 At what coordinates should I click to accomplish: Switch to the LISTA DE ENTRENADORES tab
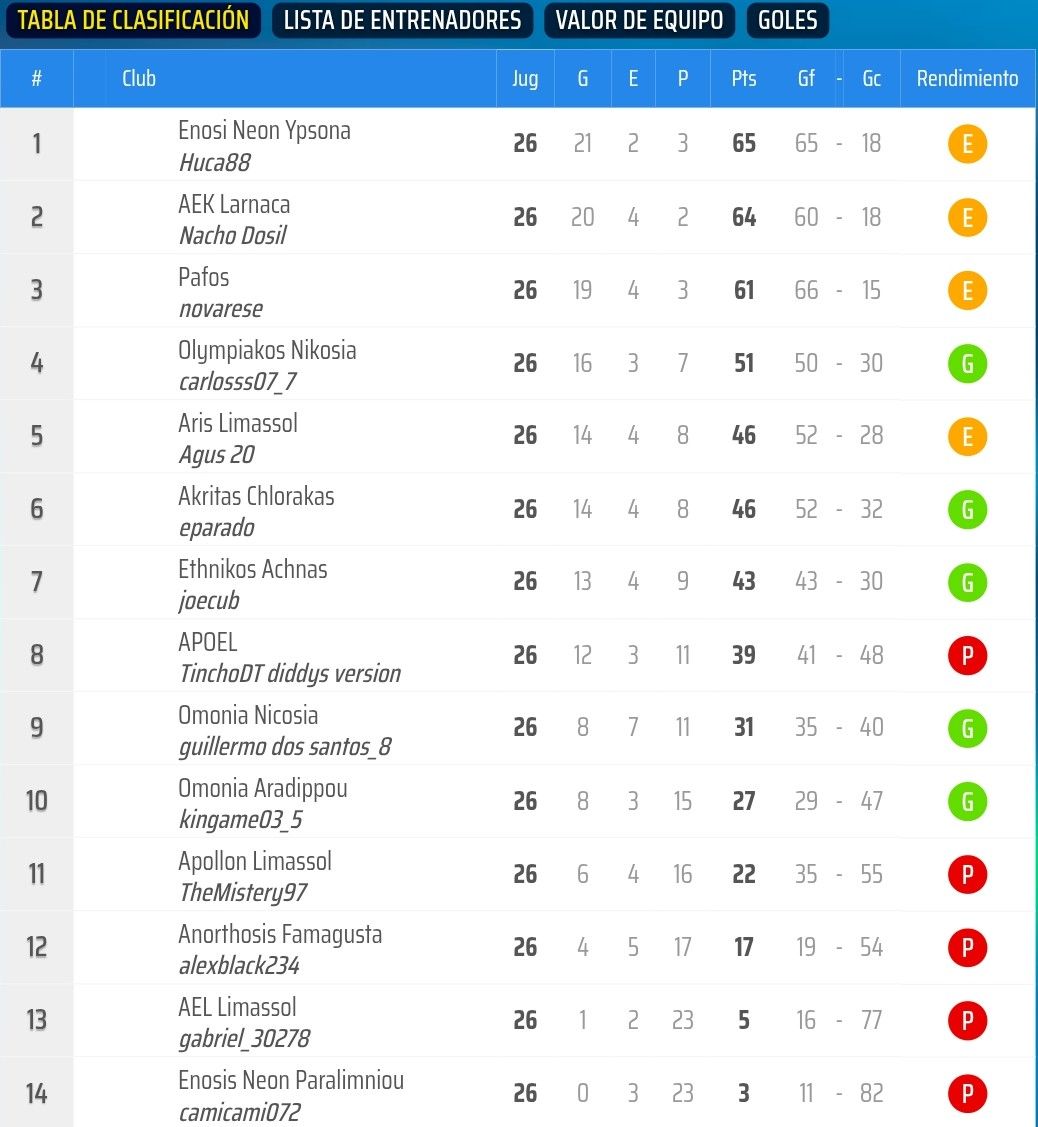point(402,20)
